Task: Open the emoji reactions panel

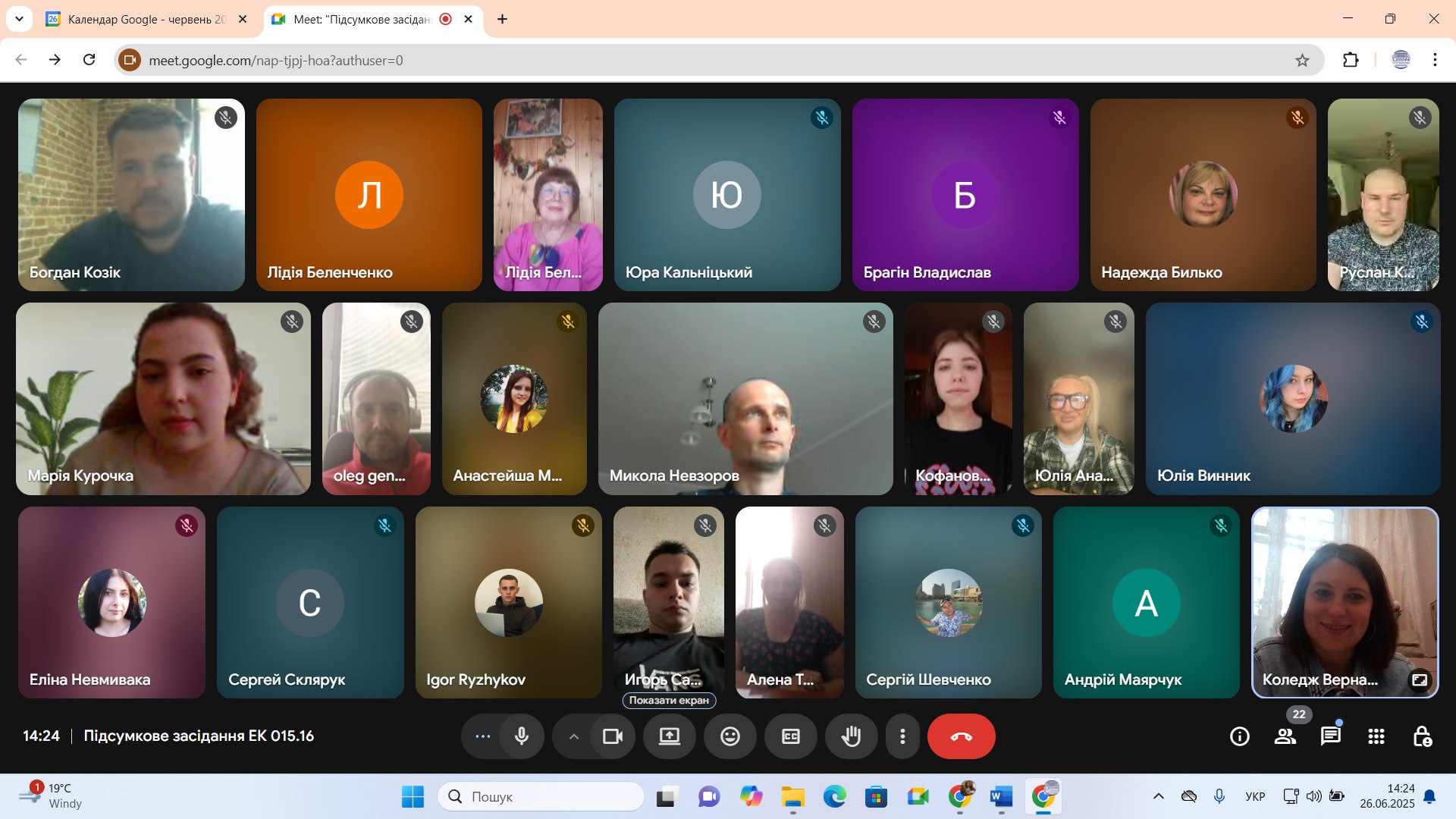Action: coord(730,736)
